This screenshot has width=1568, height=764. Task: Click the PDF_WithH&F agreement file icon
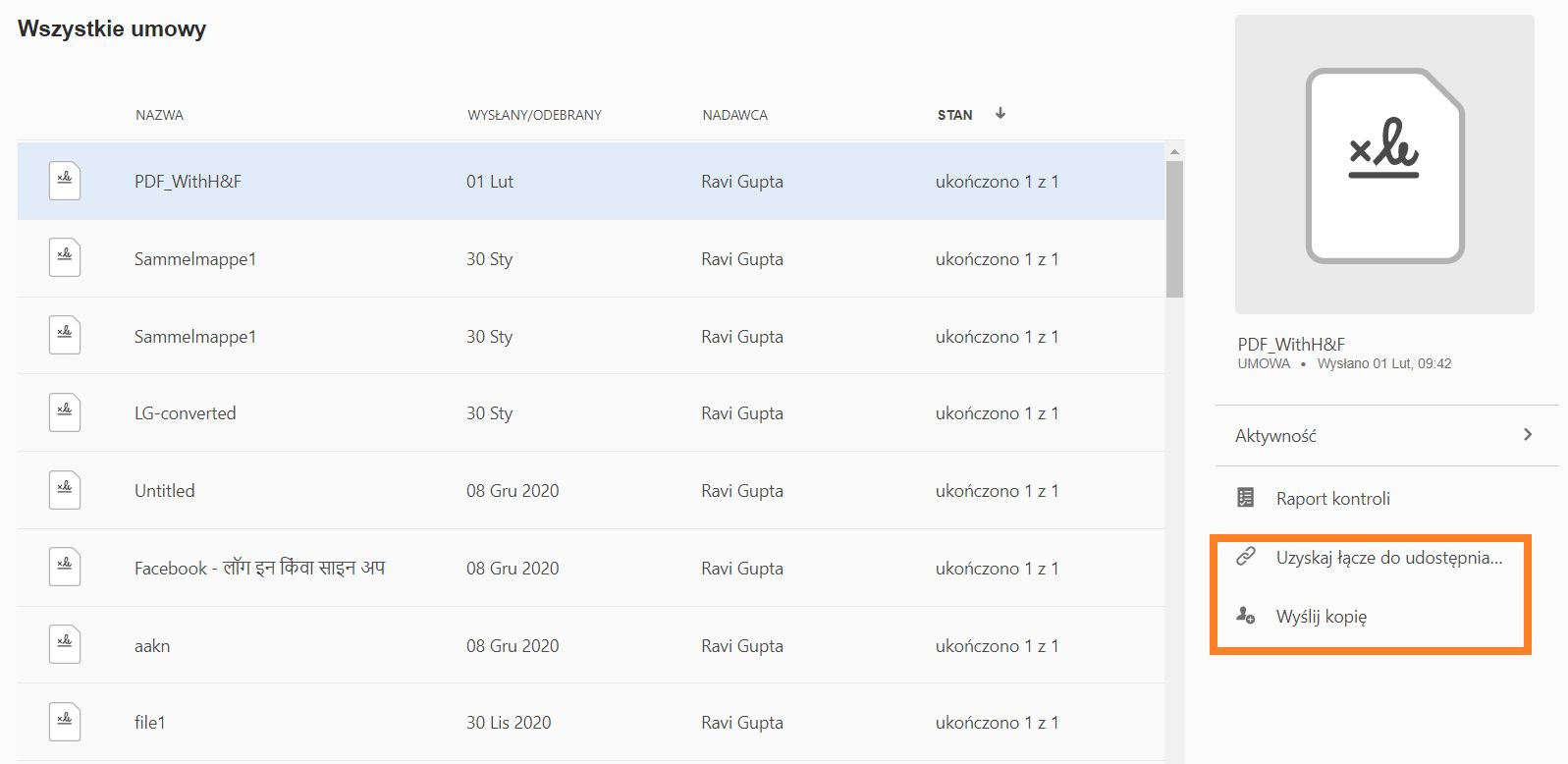click(65, 181)
